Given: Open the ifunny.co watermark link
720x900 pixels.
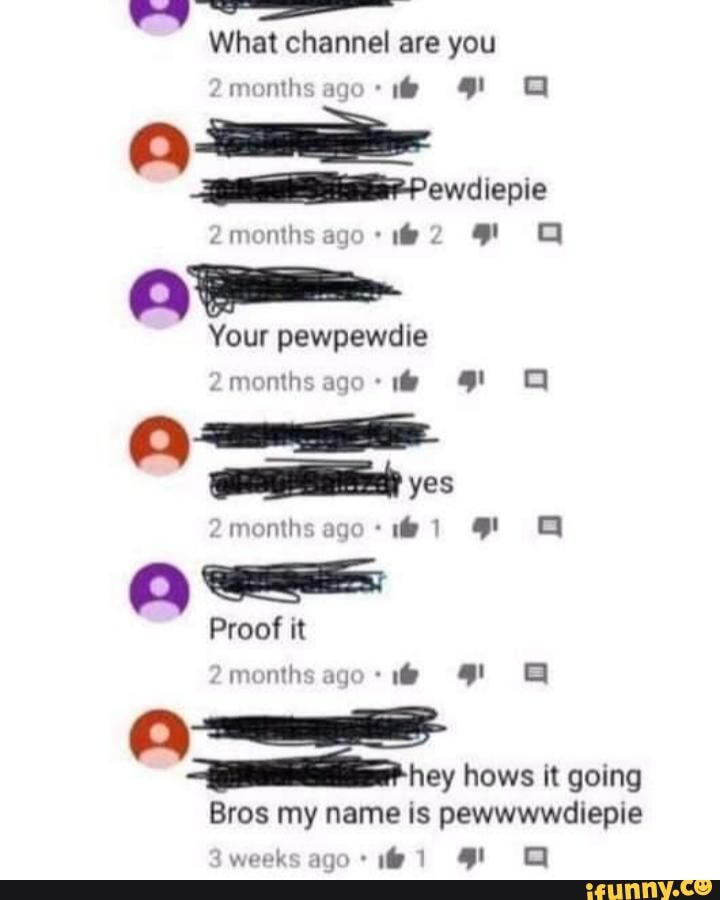Looking at the screenshot, I should (648, 890).
